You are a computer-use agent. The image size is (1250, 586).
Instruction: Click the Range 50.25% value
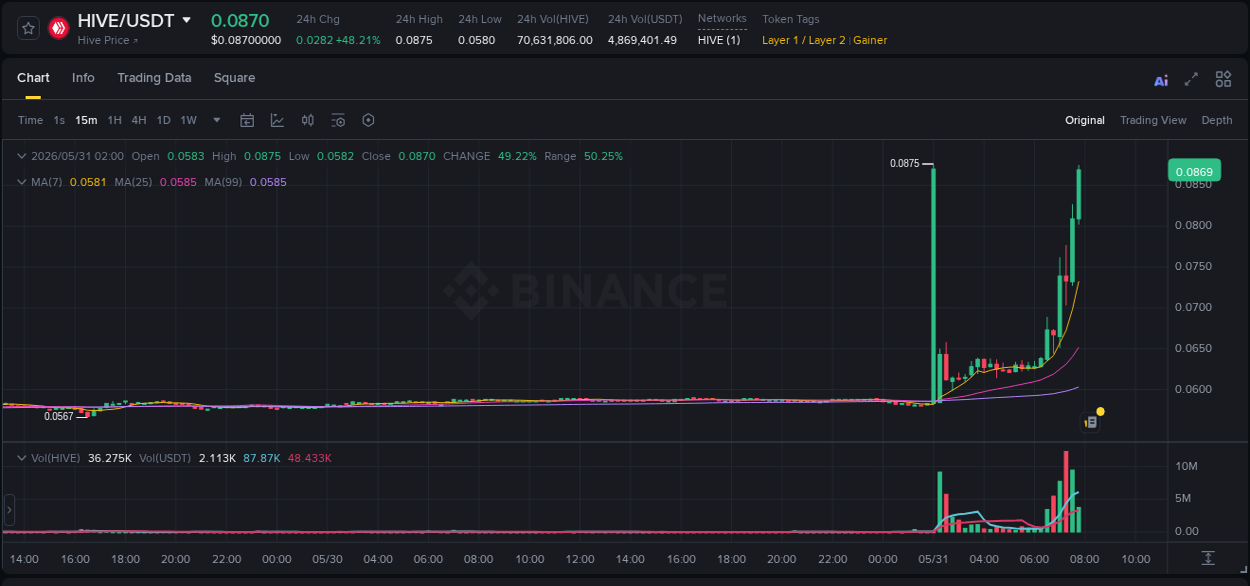coord(603,156)
